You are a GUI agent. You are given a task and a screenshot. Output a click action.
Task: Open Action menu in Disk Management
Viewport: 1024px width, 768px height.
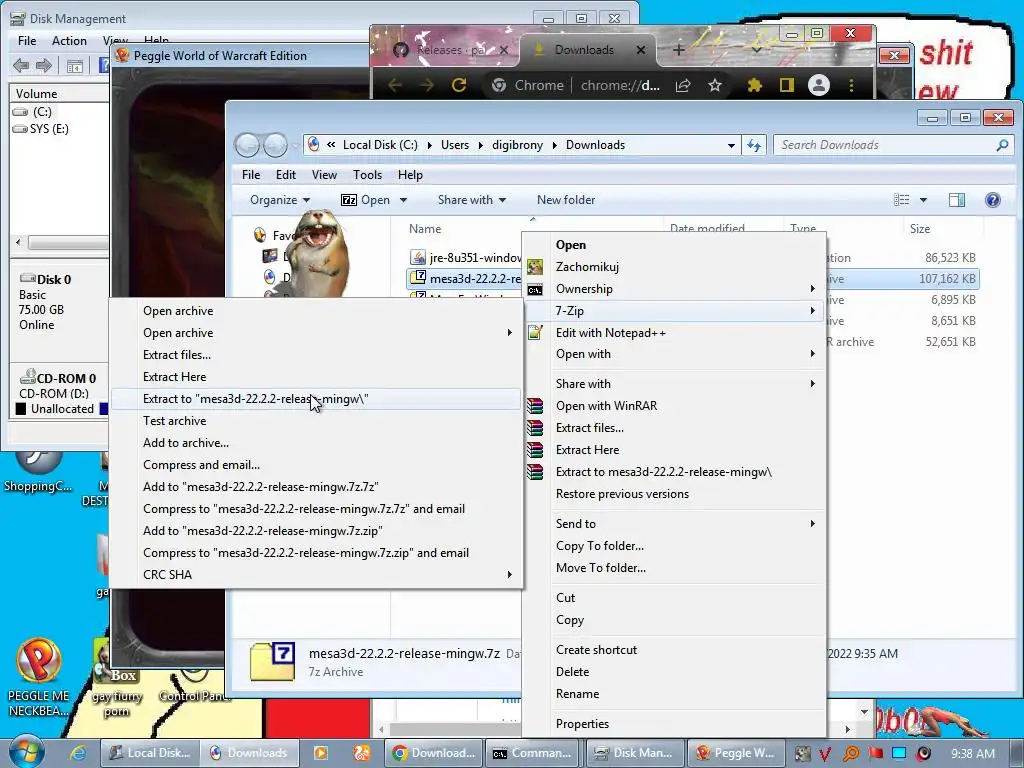(x=69, y=40)
